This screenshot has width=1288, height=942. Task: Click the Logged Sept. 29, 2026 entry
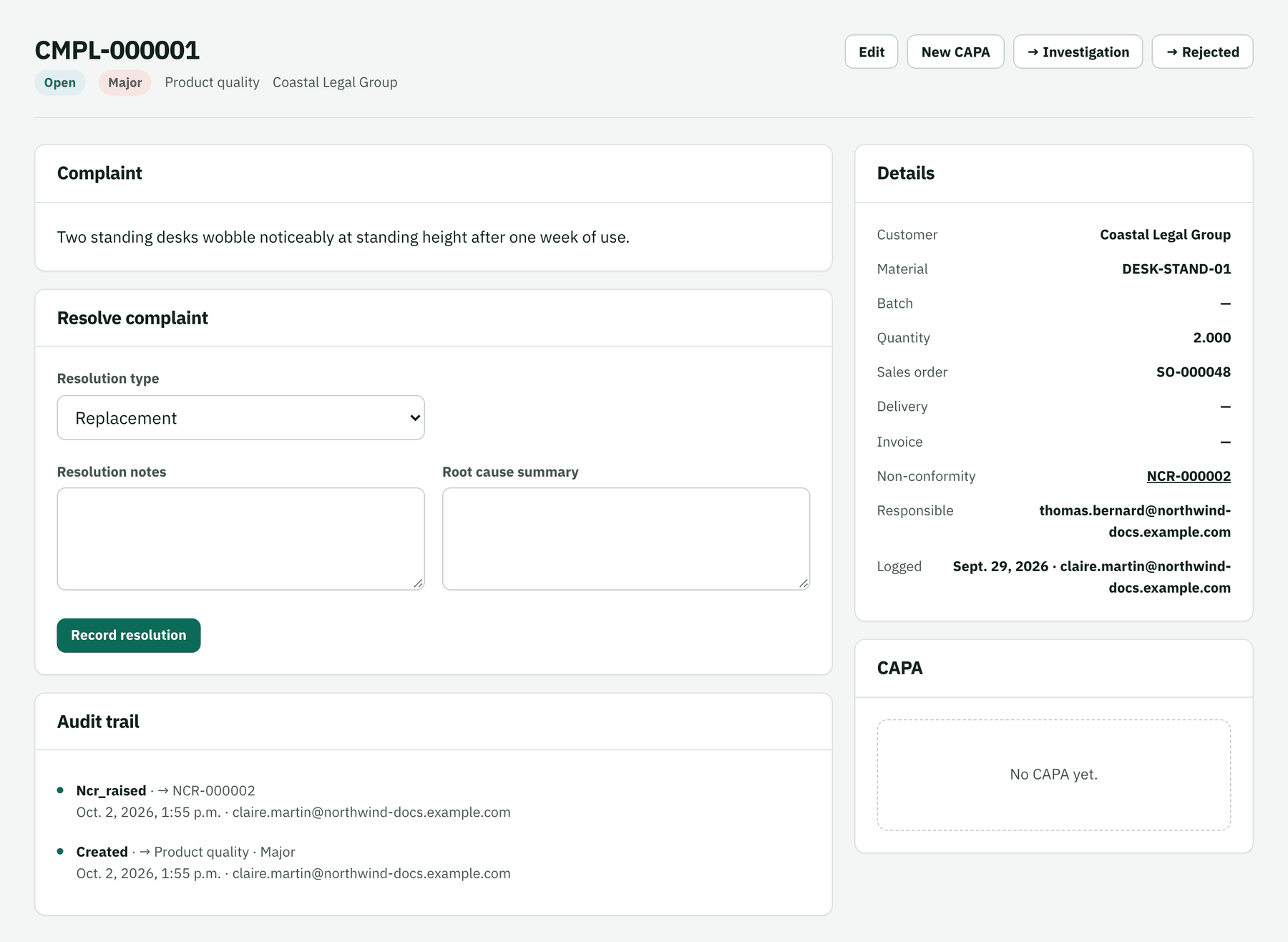(1092, 577)
